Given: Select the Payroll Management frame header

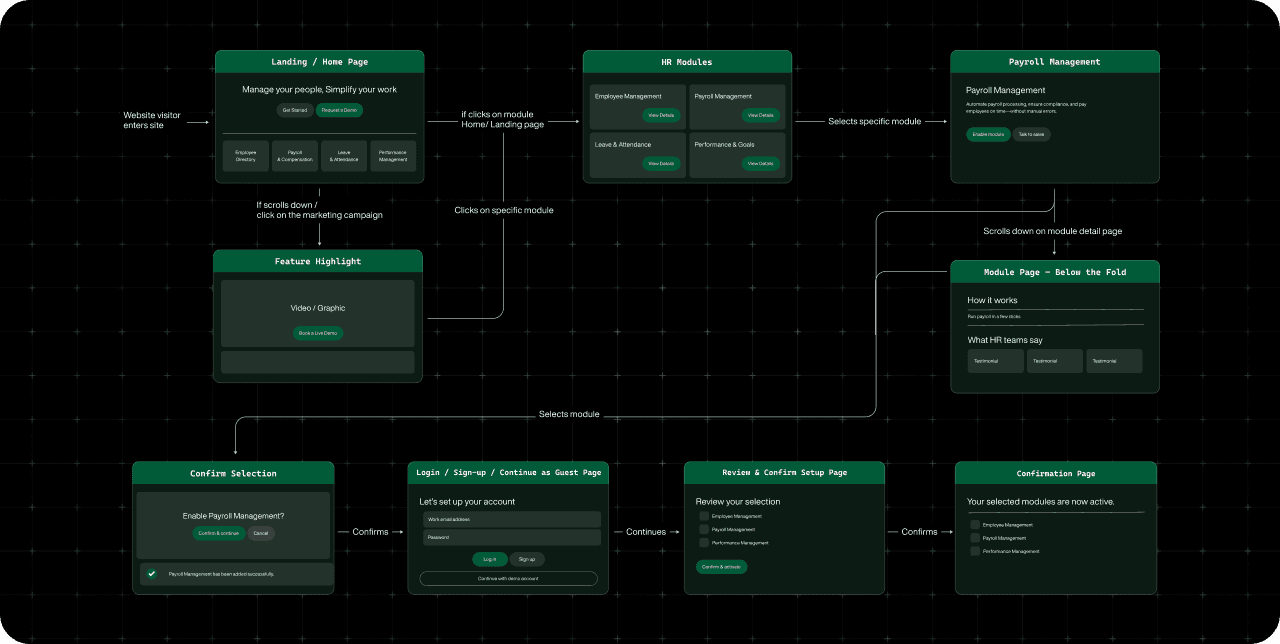Looking at the screenshot, I should point(1055,62).
